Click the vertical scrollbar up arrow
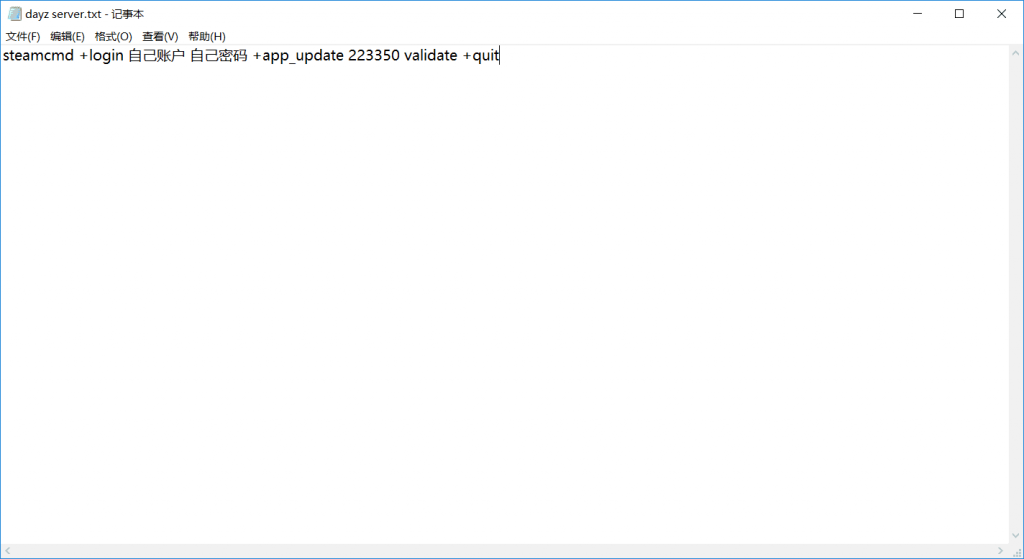This screenshot has height=559, width=1024. [x=1016, y=53]
